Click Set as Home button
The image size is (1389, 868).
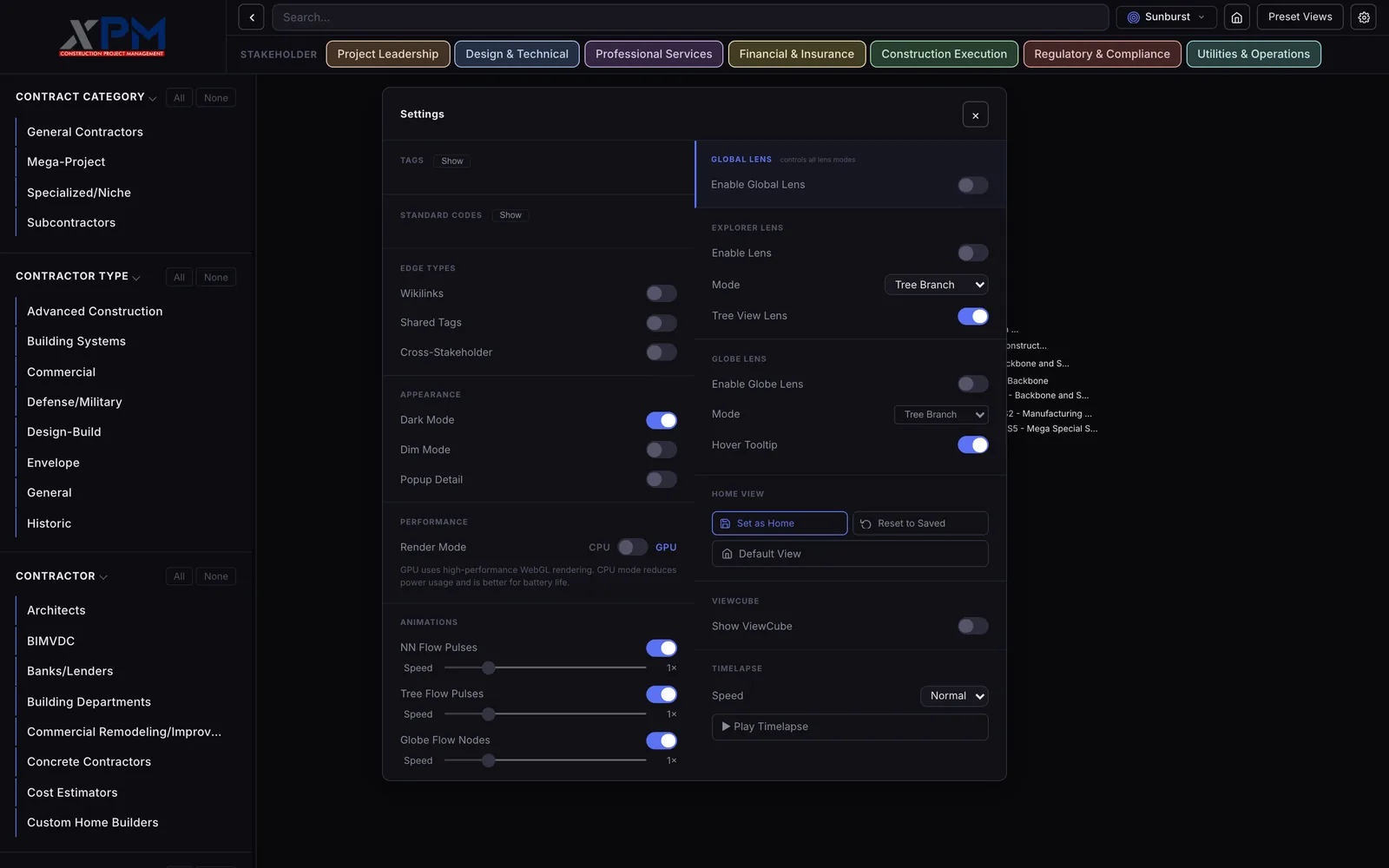click(x=780, y=523)
